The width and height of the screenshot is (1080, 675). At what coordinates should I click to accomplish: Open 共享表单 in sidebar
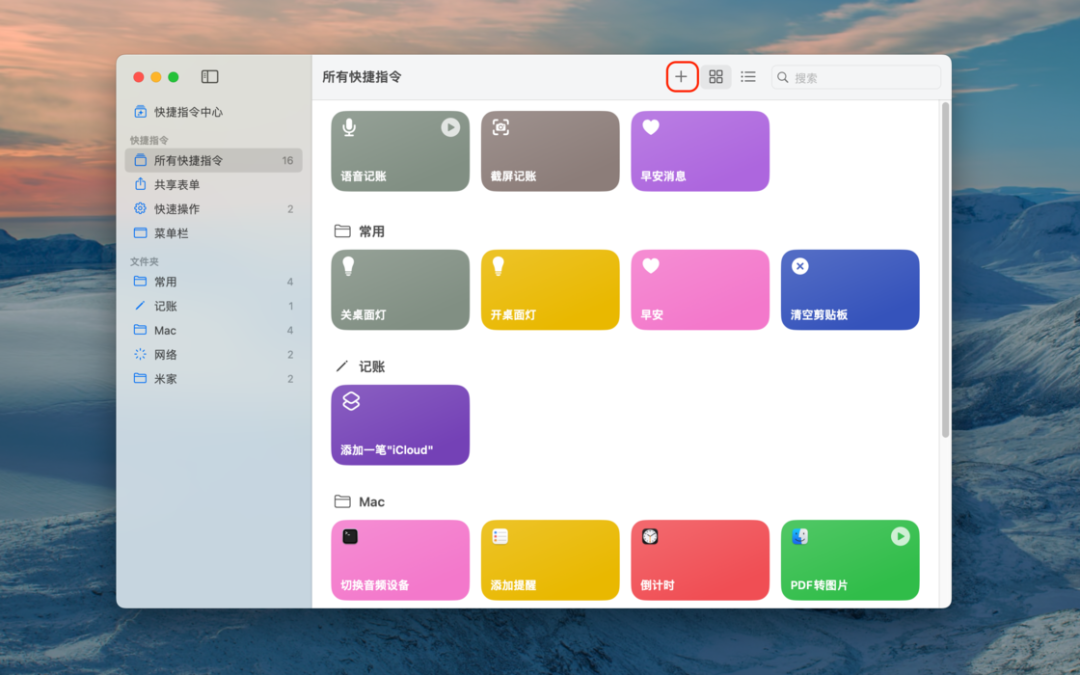tap(214, 185)
